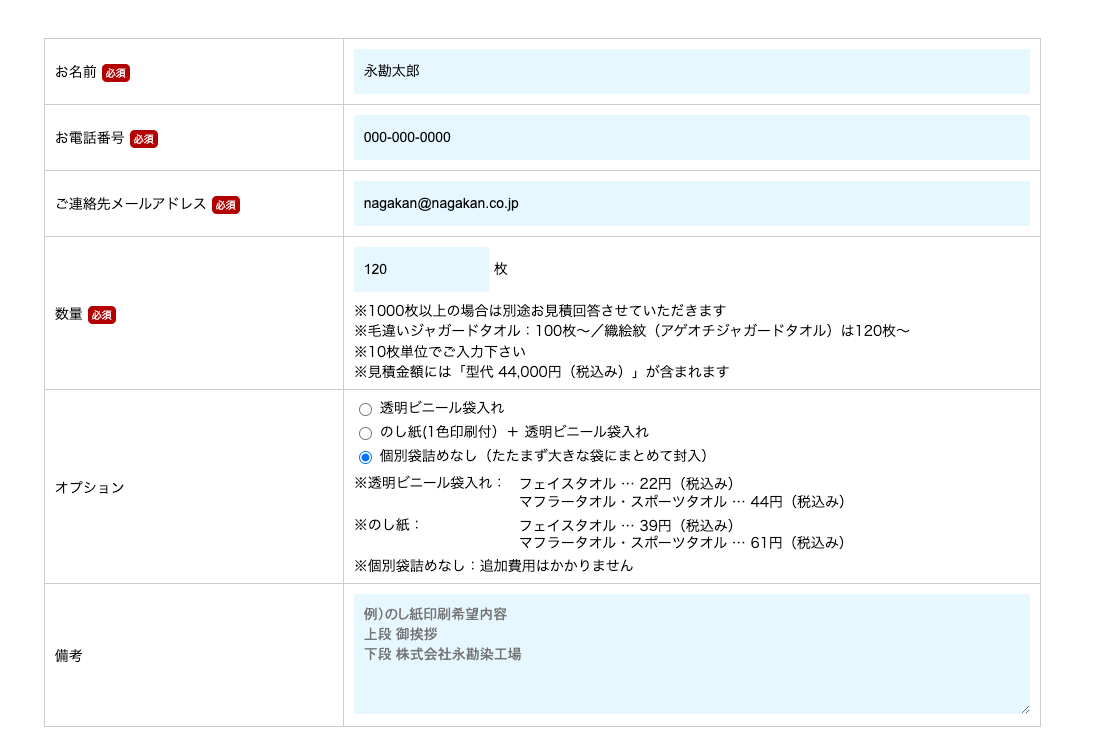Click the note ※個別袋詰めなし：追加費用はかかりません

click(x=494, y=566)
